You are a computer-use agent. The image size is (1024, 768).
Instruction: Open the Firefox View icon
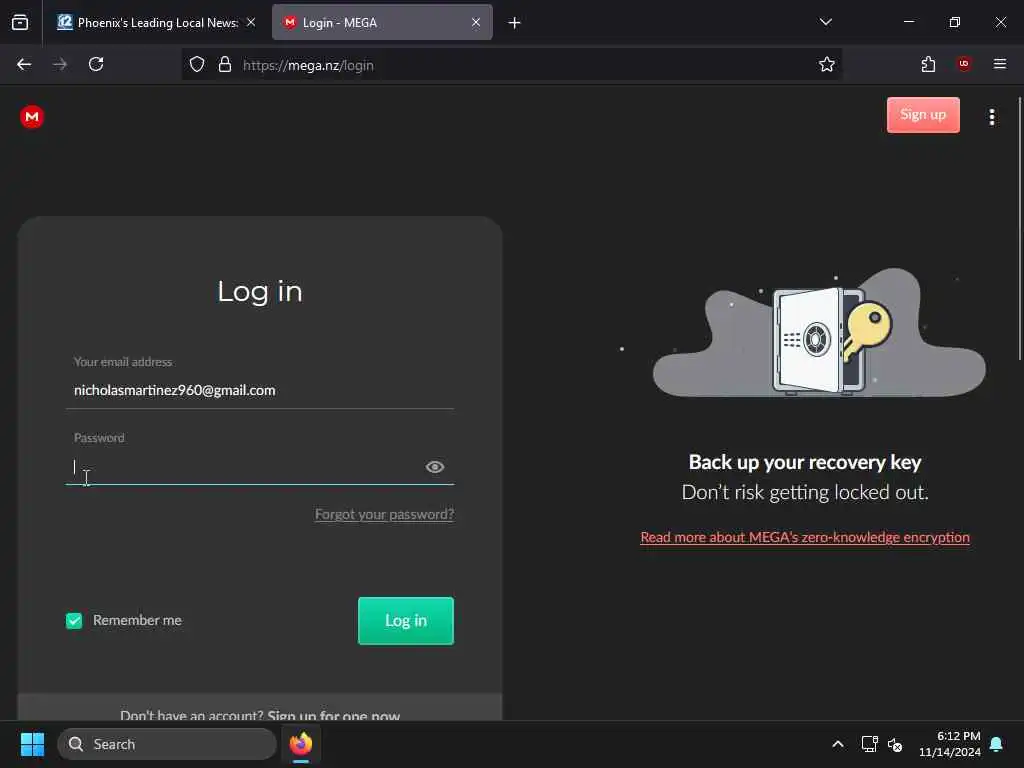click(x=20, y=22)
